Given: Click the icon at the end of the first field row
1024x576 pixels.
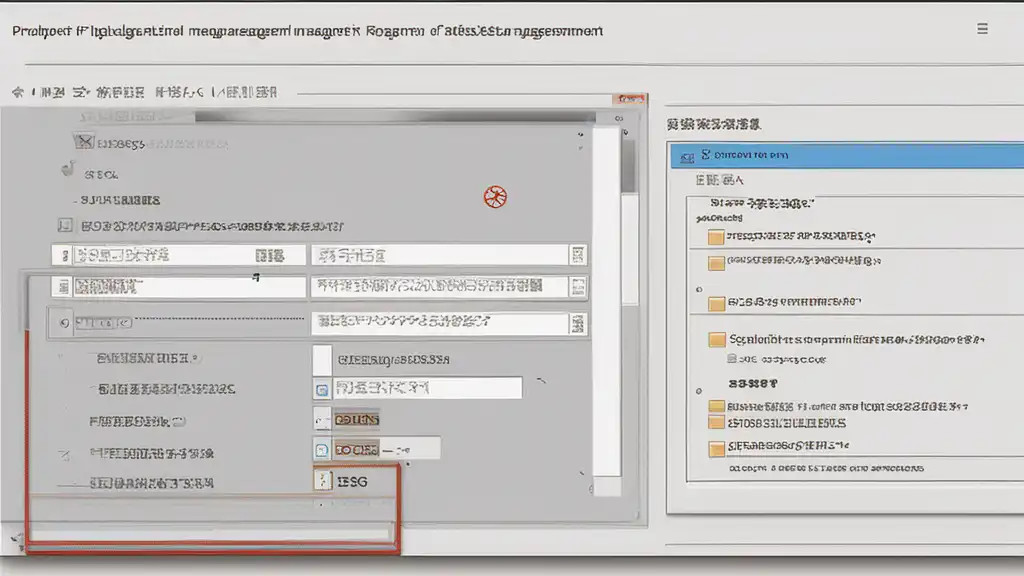Looking at the screenshot, I should (x=578, y=255).
